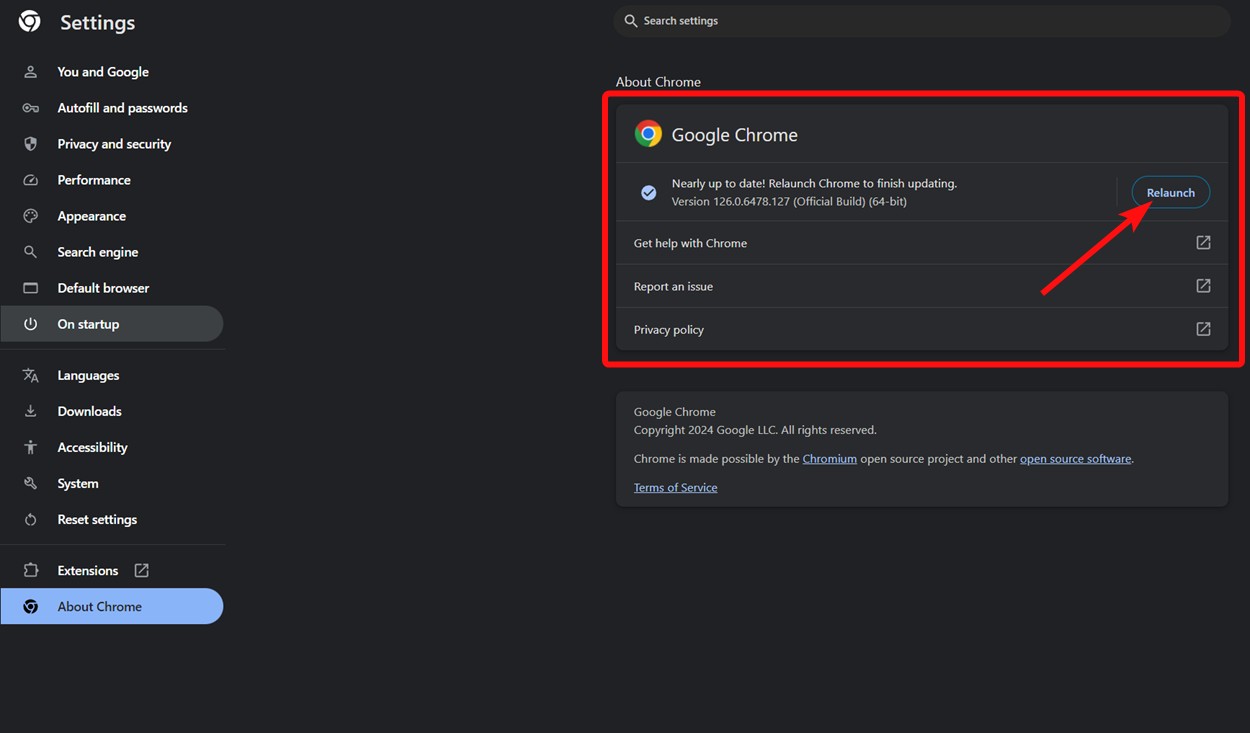Screen dimensions: 1250x733
Task: Open Privacy and security shield icon
Action: point(29,143)
